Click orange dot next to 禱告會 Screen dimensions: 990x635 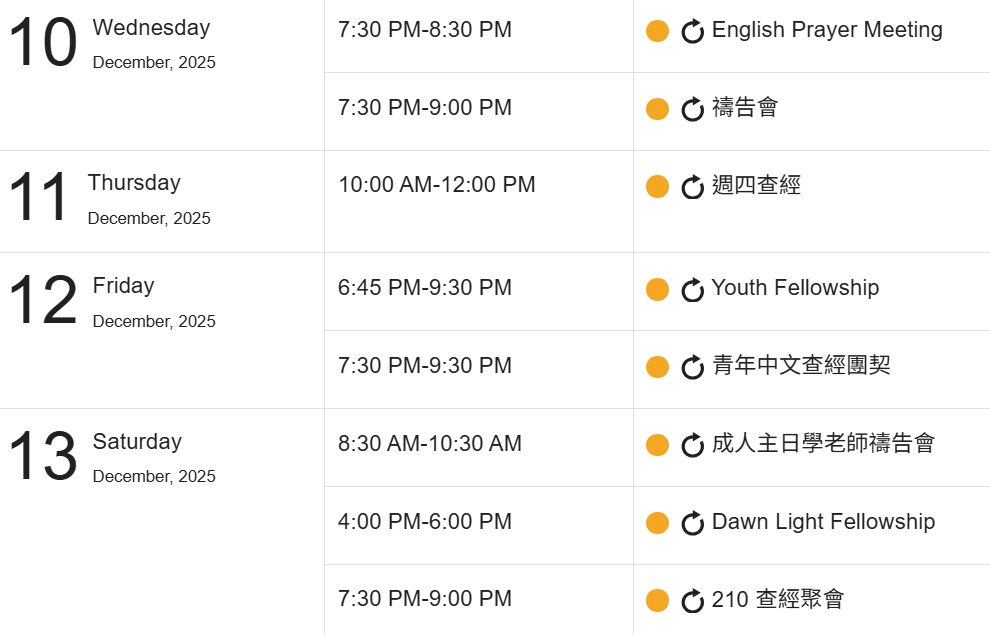click(657, 109)
